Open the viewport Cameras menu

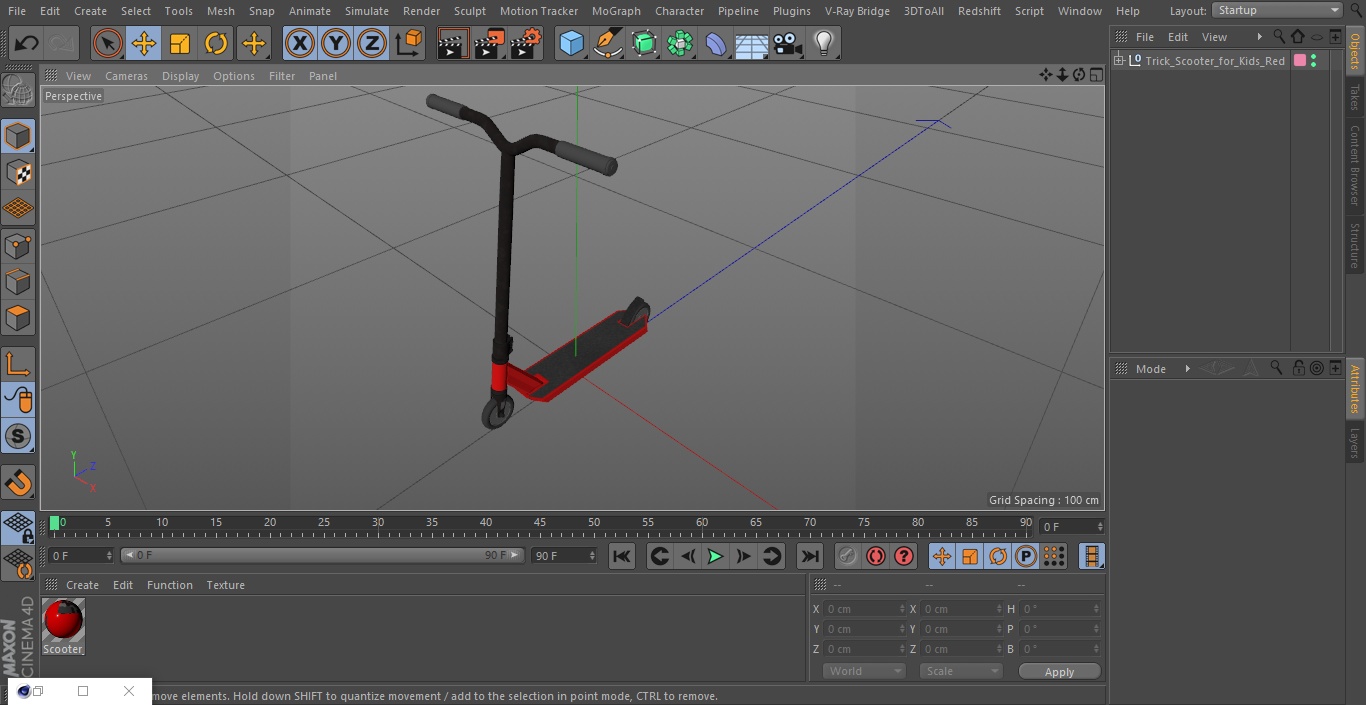(x=126, y=76)
